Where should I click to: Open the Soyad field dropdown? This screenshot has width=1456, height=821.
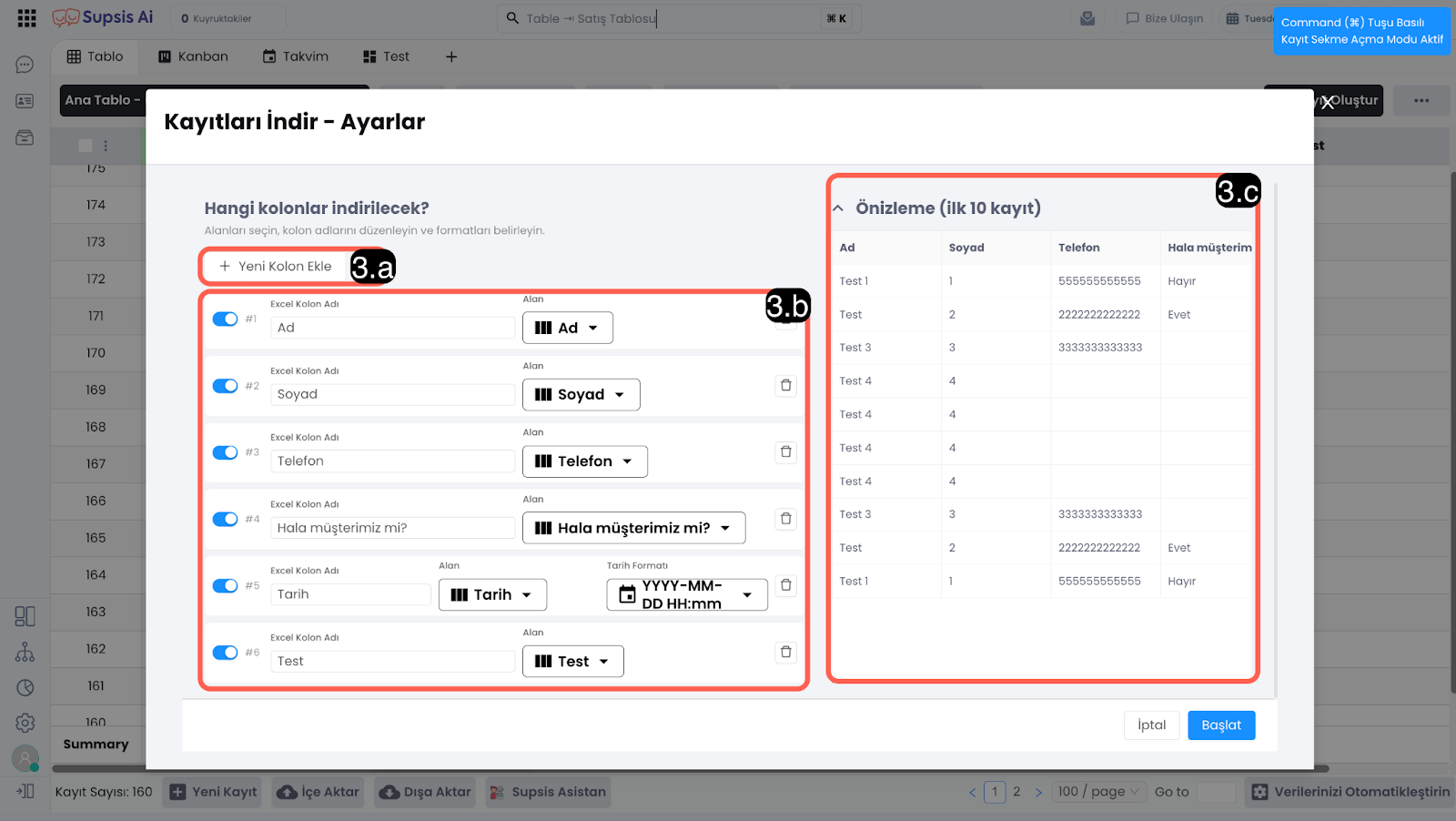pos(581,395)
